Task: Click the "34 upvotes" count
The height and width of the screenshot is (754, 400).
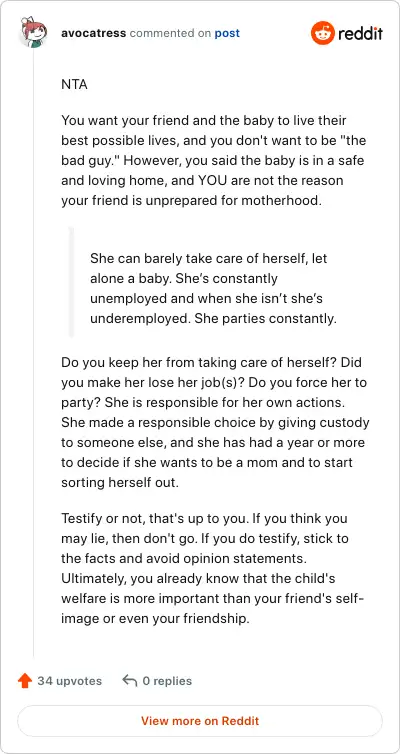Action: (x=70, y=681)
